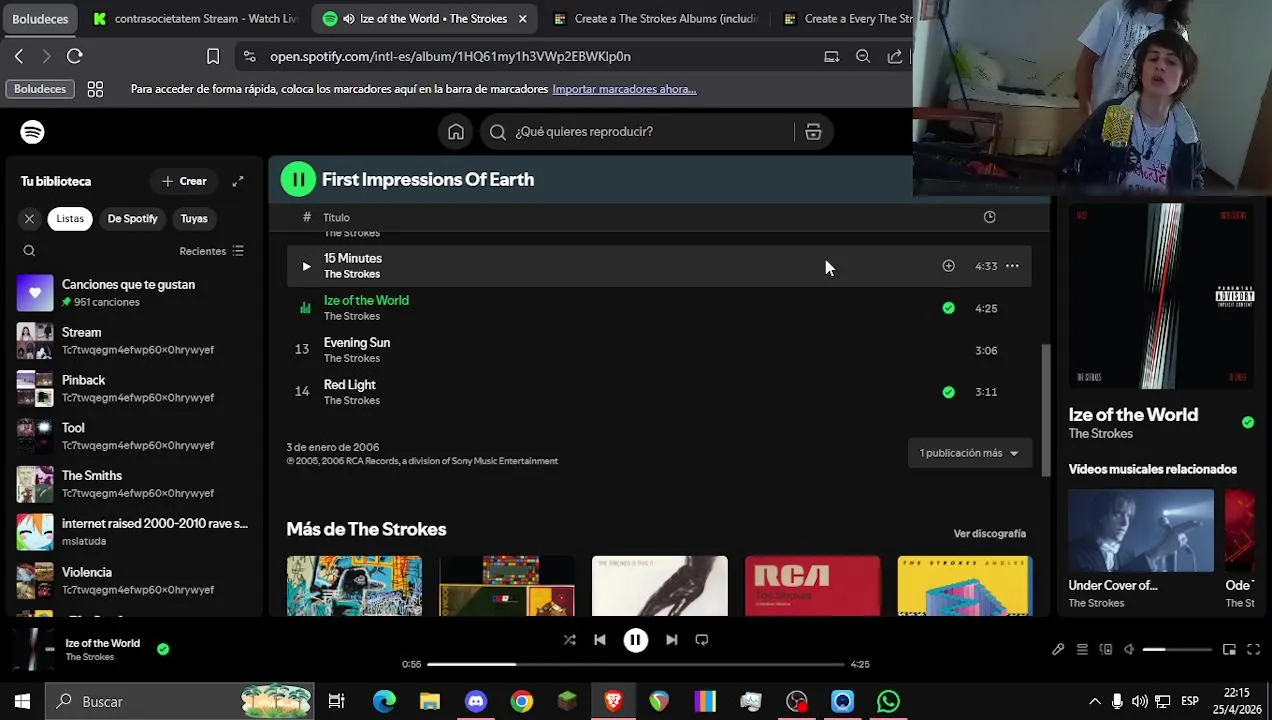
Task: Open the Boludeces bookmark folder
Action: click(x=40, y=89)
